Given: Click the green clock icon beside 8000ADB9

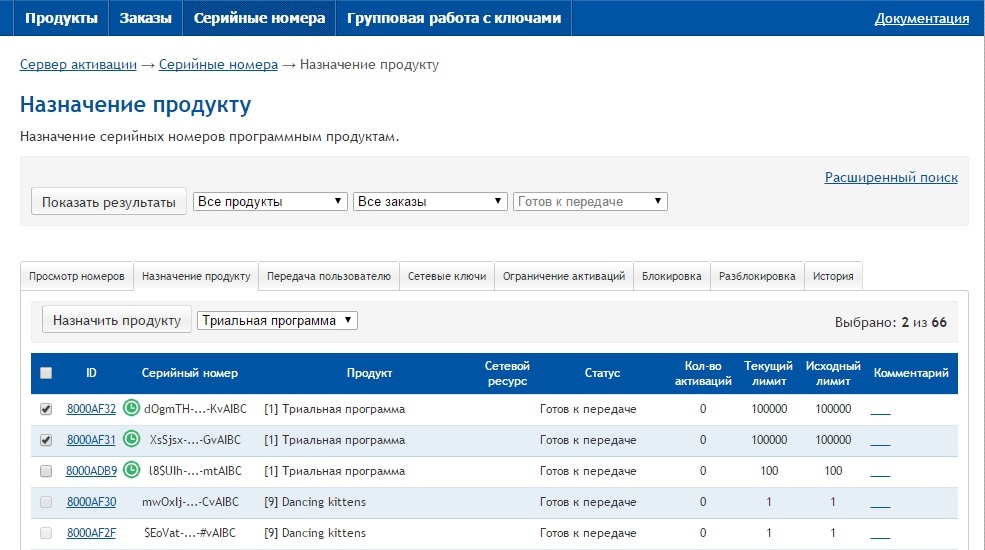Looking at the screenshot, I should click(x=132, y=471).
